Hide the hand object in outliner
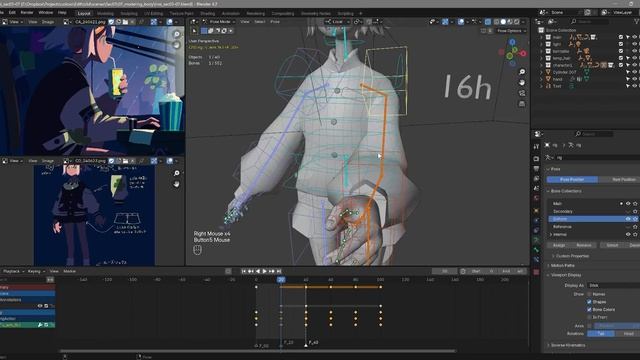Viewport: 640px width, 360px height. coord(635,79)
